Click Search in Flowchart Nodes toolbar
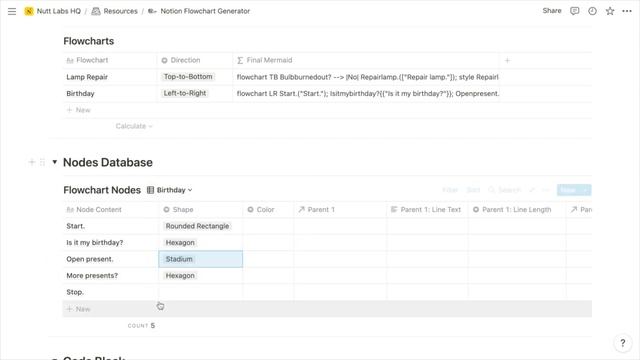Image resolution: width=640 pixels, height=360 pixels. click(x=504, y=190)
